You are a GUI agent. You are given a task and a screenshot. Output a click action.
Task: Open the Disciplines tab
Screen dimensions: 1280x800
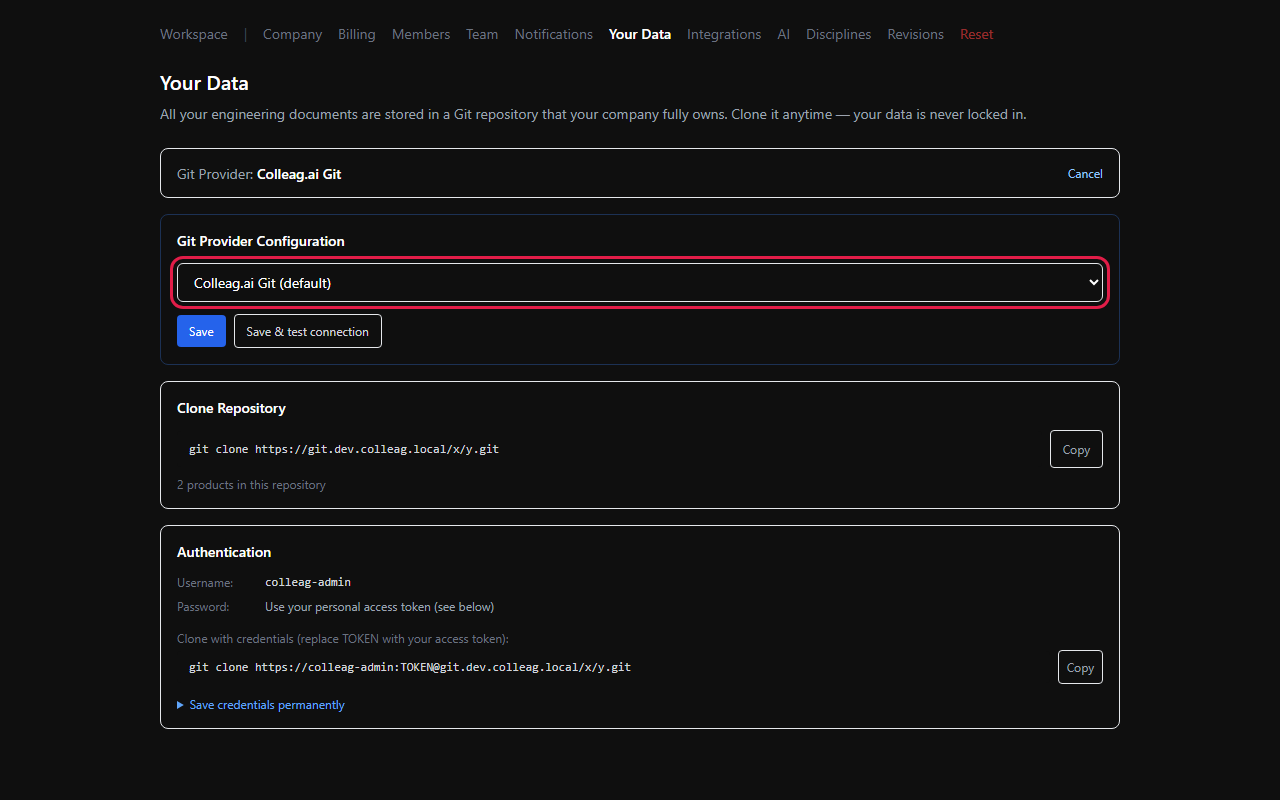(x=839, y=34)
